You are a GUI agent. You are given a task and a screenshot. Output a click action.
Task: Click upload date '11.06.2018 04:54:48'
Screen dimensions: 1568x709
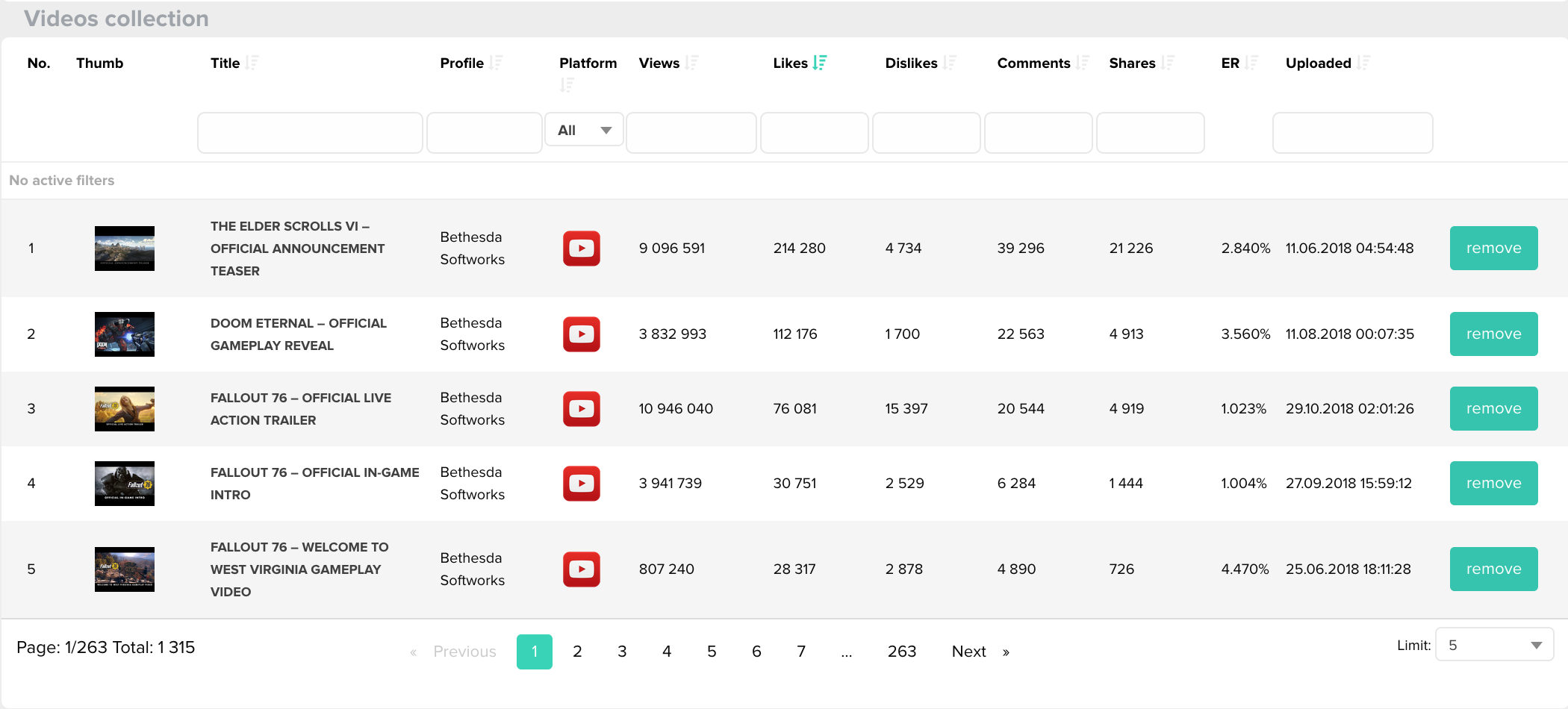[x=1349, y=249]
